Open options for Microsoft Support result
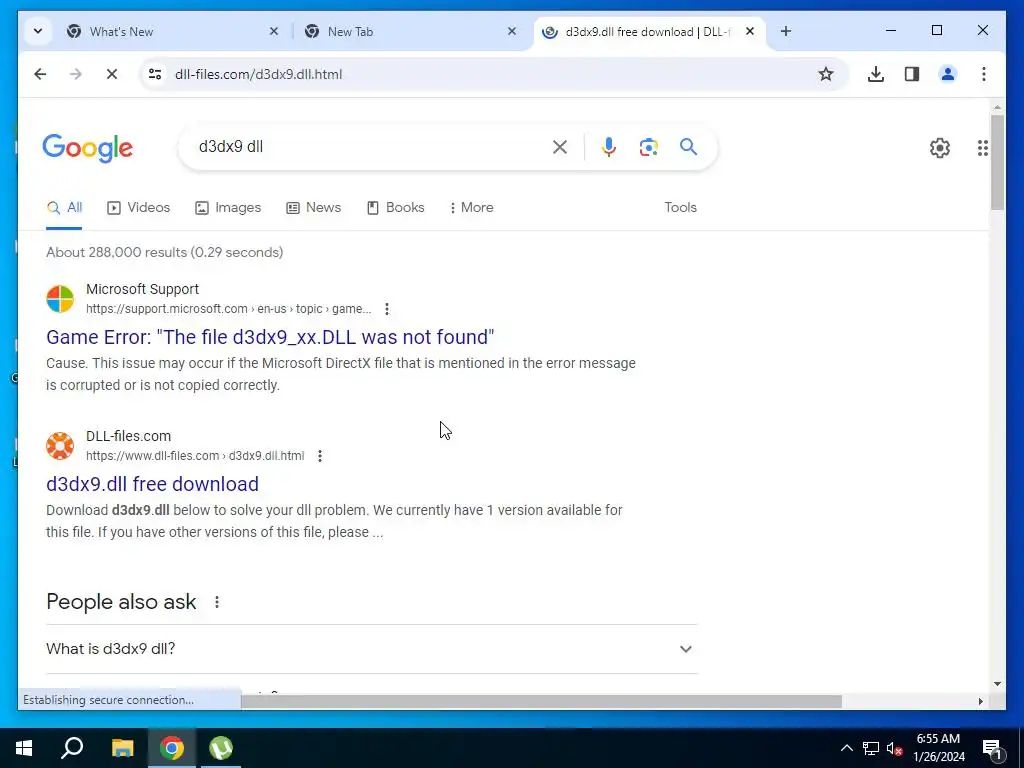Viewport: 1024px width, 768px height. [387, 309]
